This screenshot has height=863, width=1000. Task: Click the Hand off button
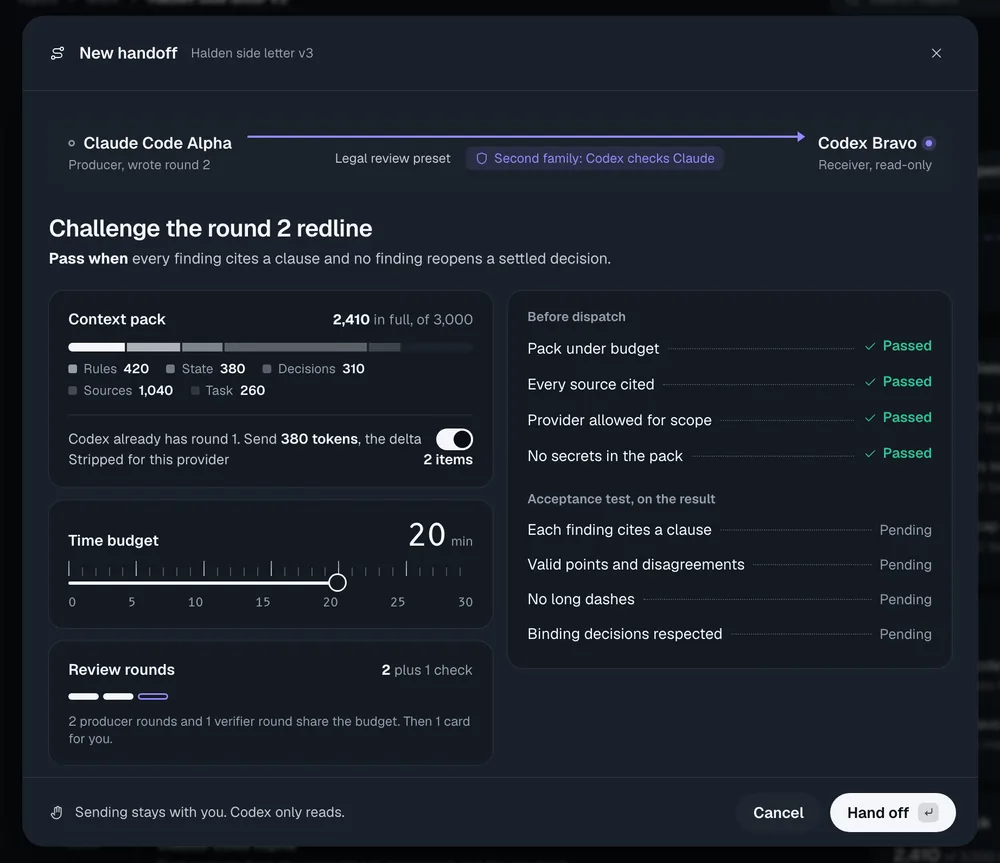coord(892,813)
